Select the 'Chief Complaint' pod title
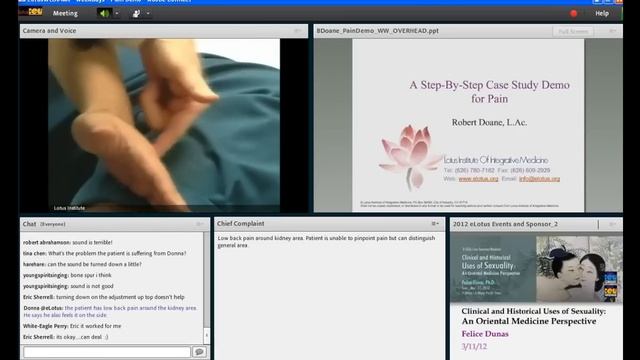This screenshot has width=640, height=360. pos(240,224)
